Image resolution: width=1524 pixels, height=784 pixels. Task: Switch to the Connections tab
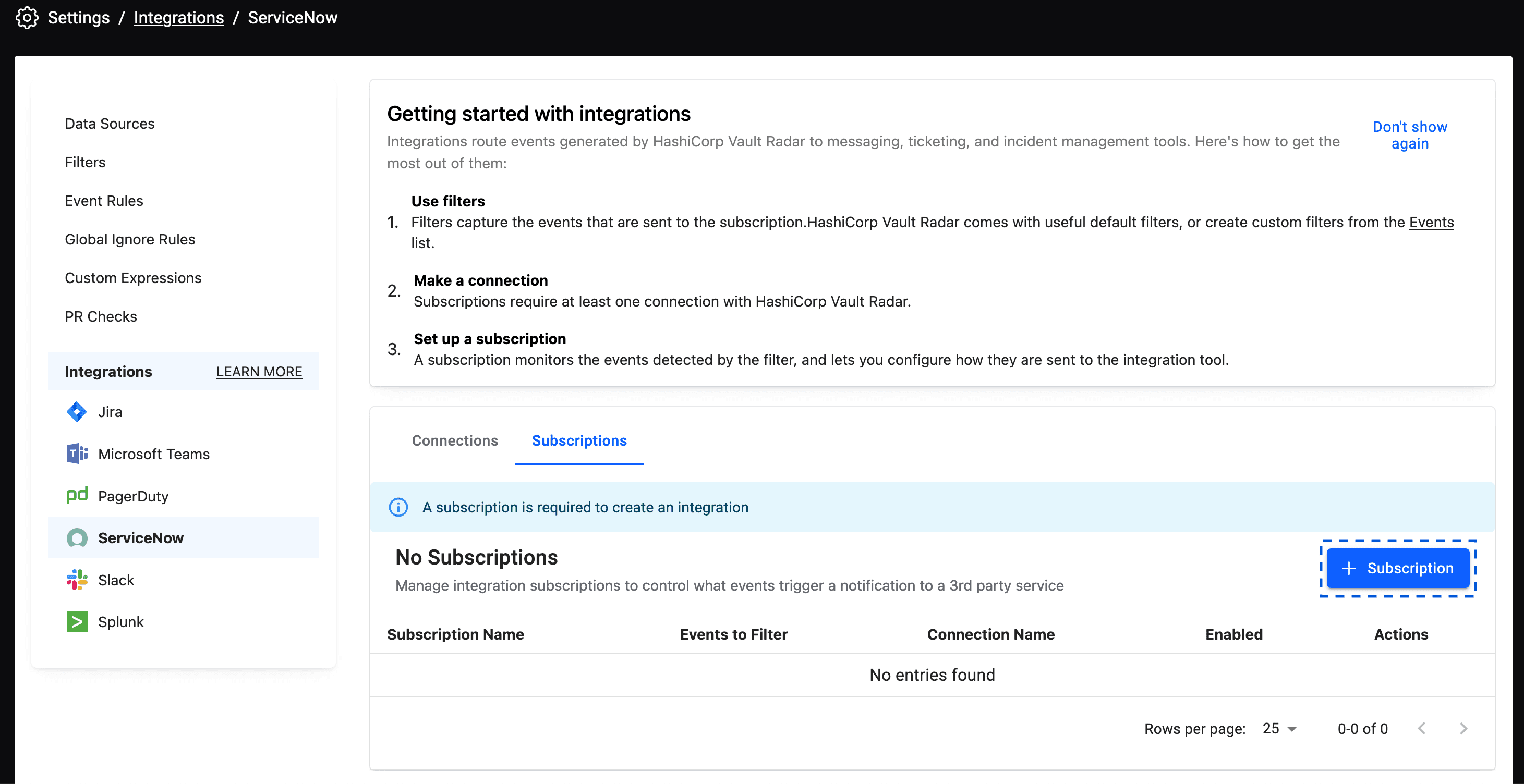(x=454, y=440)
